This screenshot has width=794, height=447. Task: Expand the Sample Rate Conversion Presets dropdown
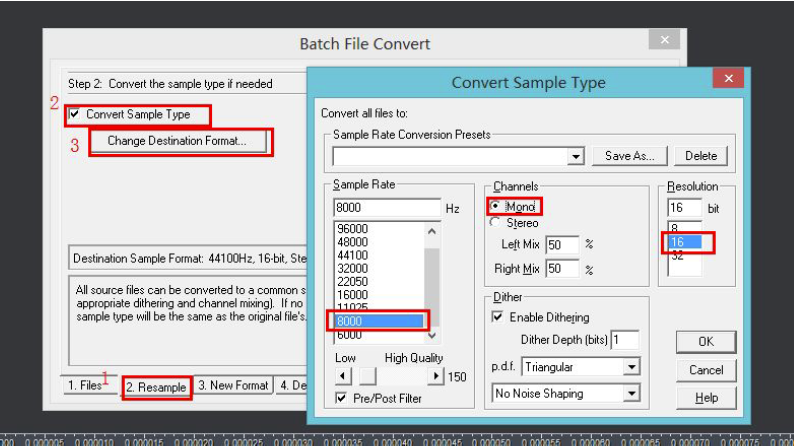click(x=575, y=157)
